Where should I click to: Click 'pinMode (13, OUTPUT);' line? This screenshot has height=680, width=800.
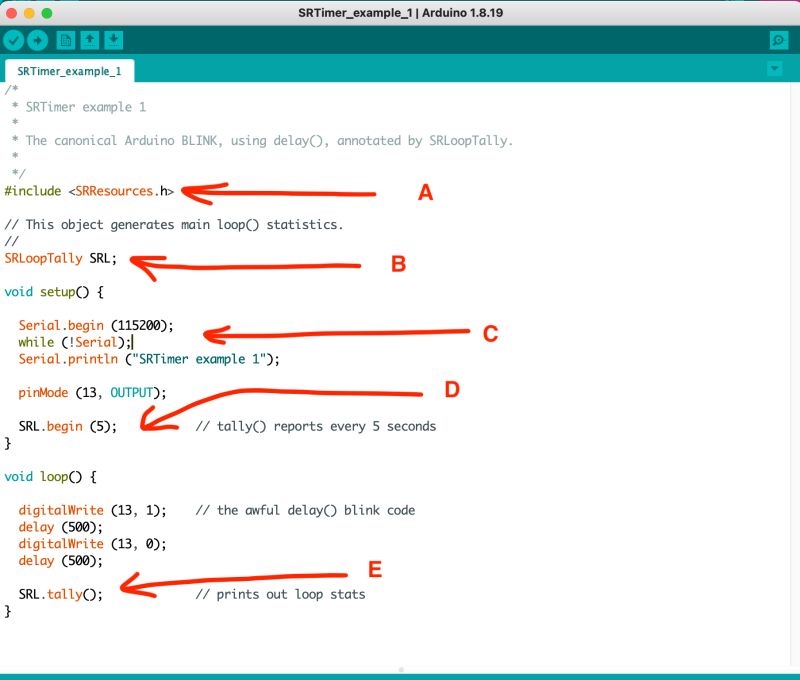pyautogui.click(x=92, y=393)
